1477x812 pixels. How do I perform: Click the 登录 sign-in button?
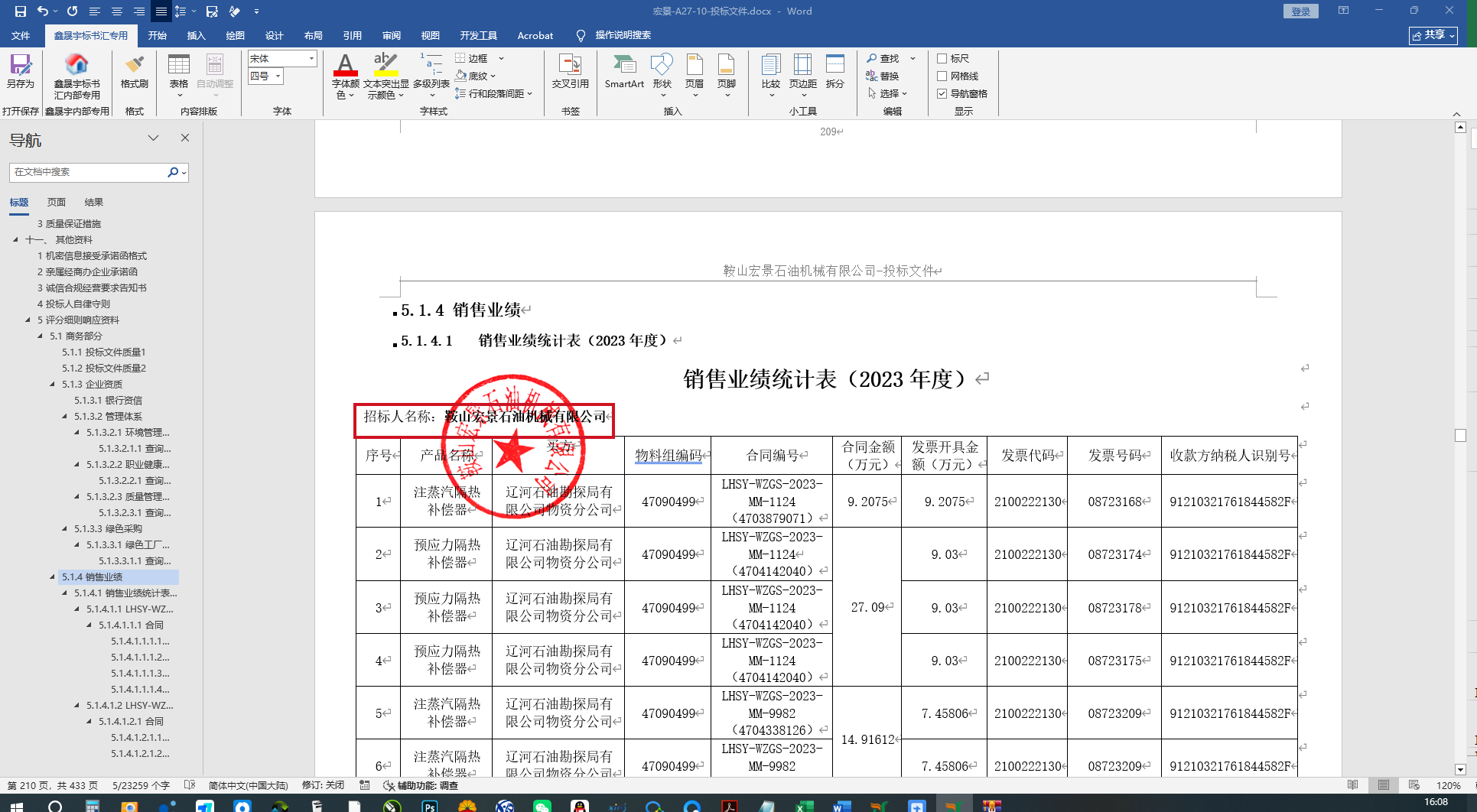click(x=1300, y=11)
